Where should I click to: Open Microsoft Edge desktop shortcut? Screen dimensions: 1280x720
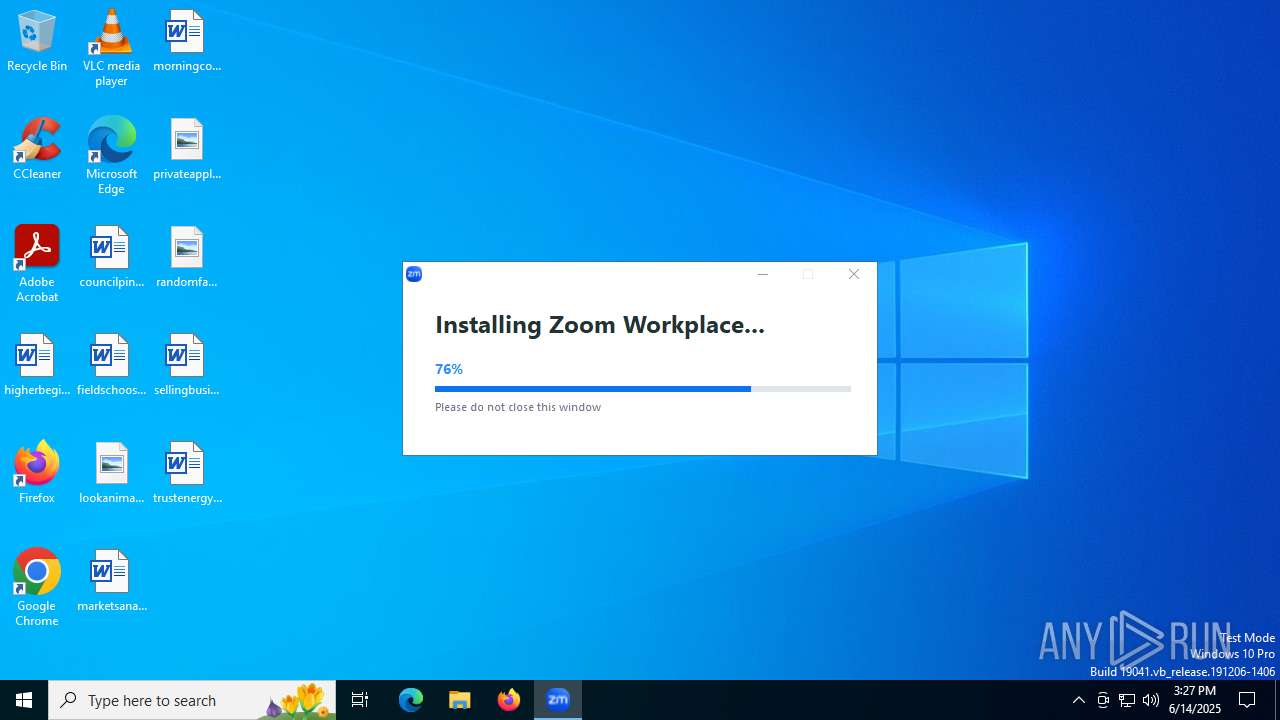point(111,156)
